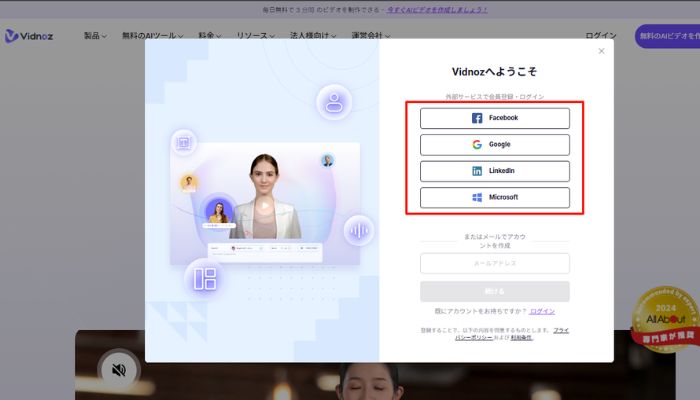Open the ログイン link under the continue button
Screen dimensions: 700x400
click(x=542, y=311)
